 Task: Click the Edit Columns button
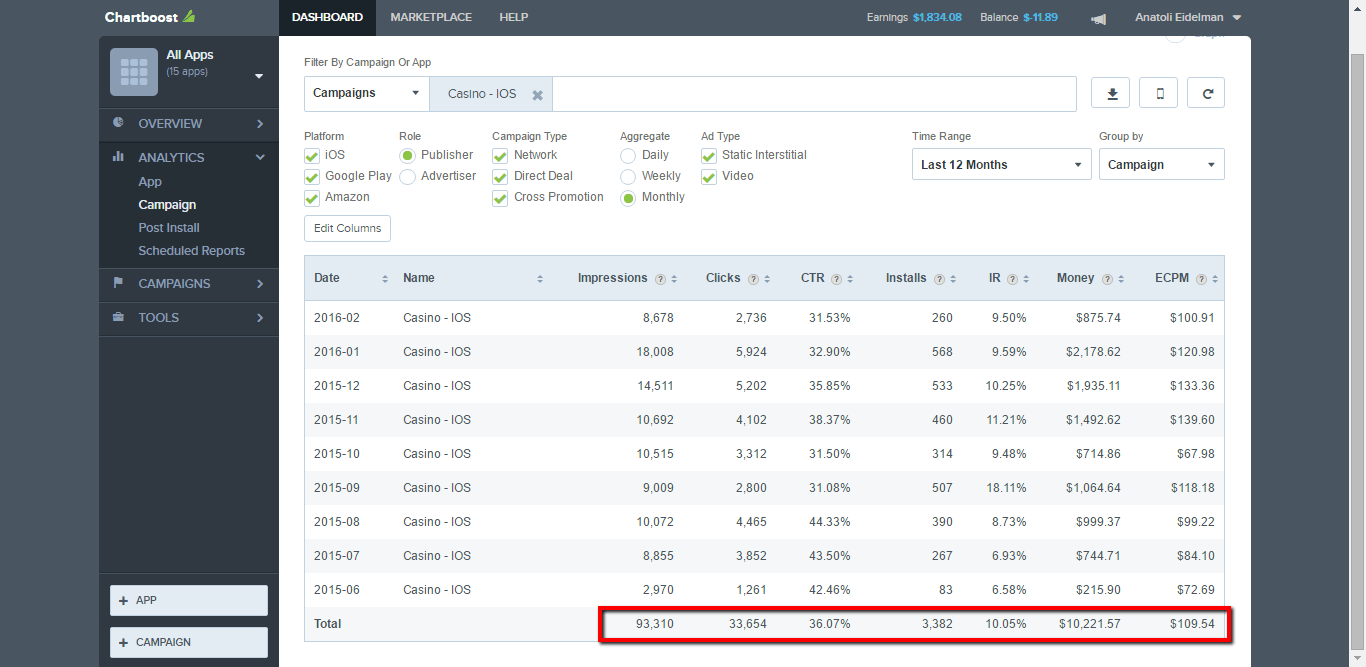pos(347,228)
